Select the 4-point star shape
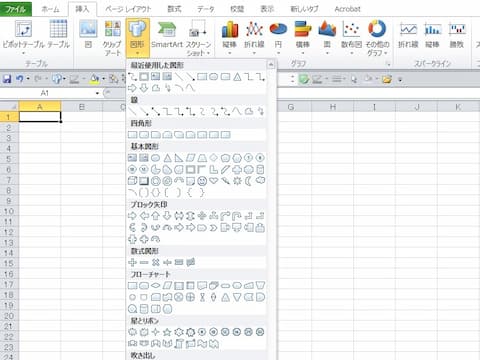 [x=155, y=332]
